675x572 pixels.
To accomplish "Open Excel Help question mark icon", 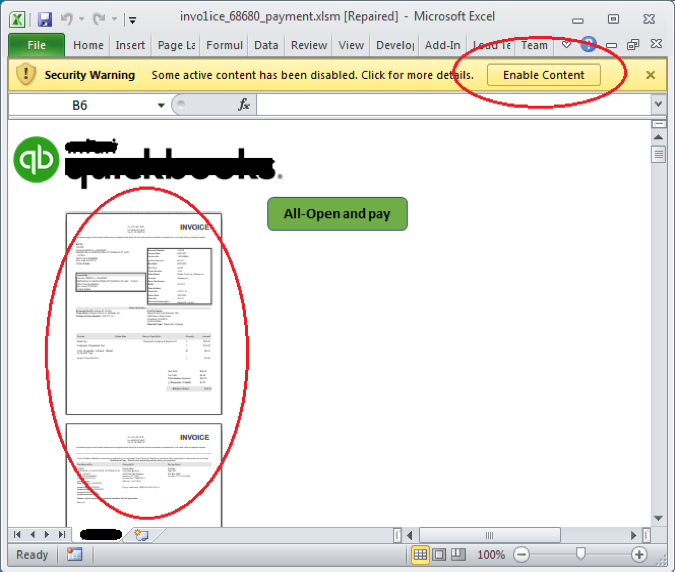I will click(x=588, y=45).
